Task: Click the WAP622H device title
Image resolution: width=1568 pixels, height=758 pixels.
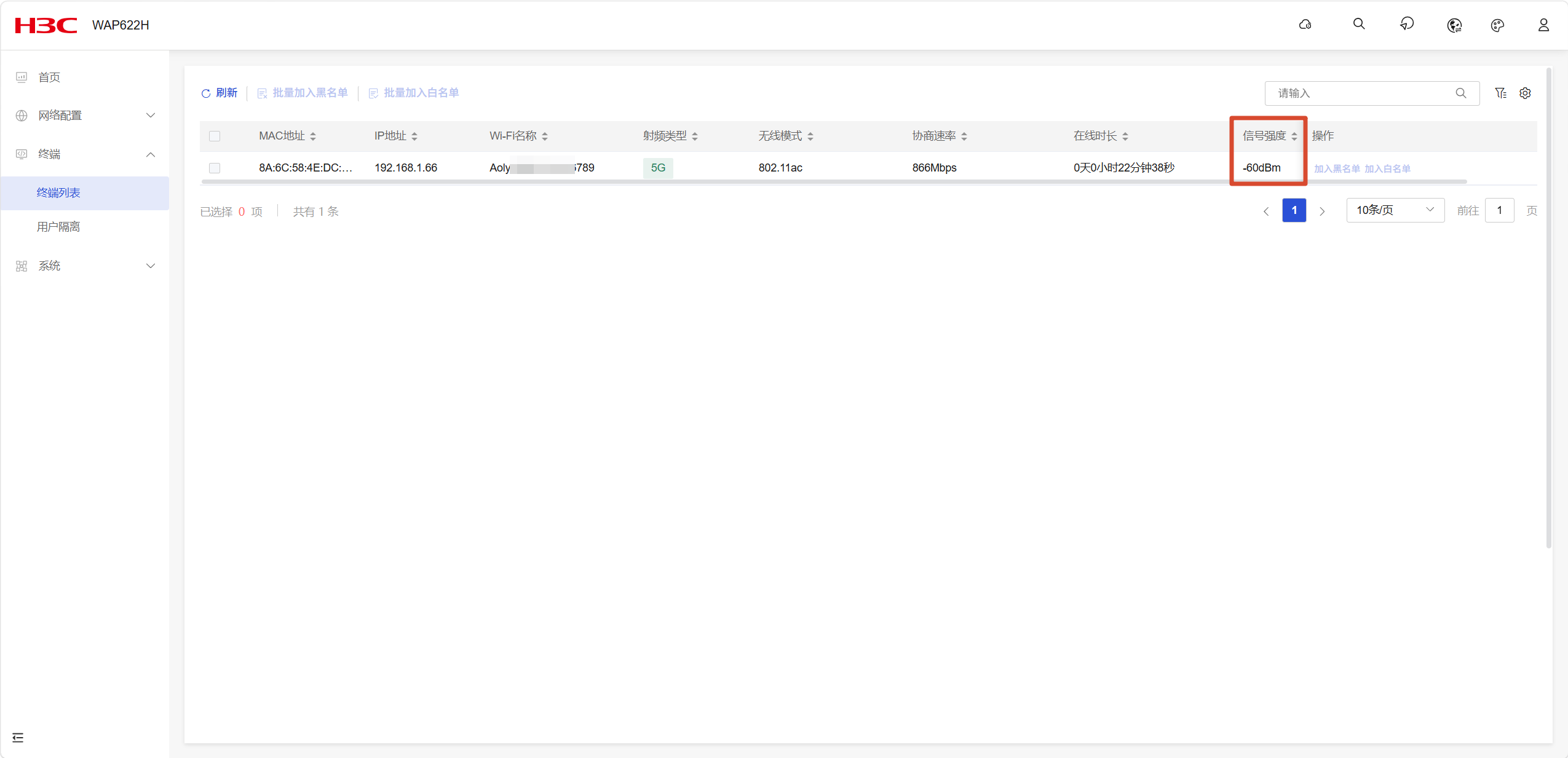Action: (121, 25)
